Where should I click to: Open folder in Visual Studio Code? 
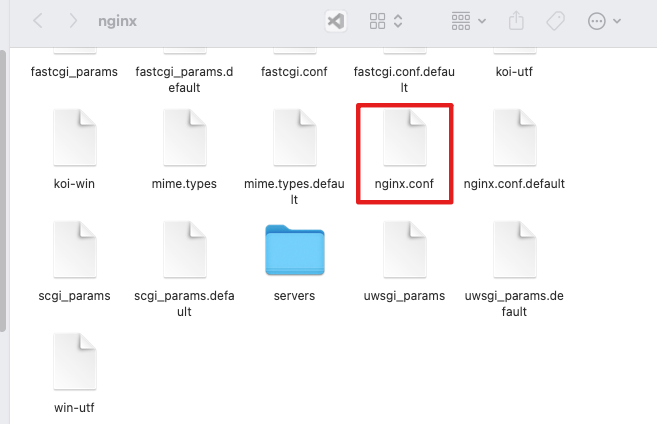(x=336, y=21)
